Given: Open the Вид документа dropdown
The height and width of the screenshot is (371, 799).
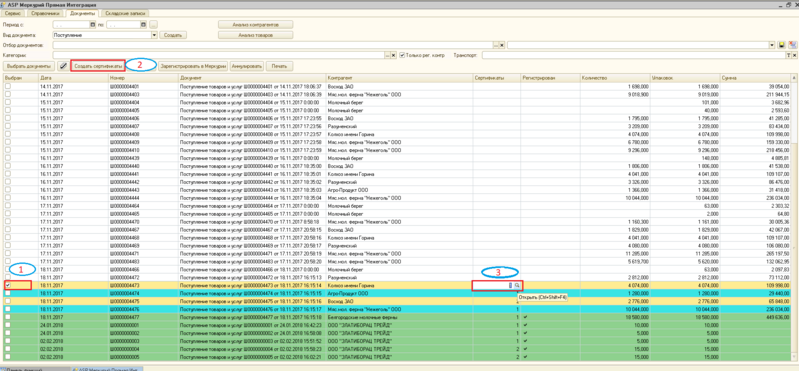Looking at the screenshot, I should pos(154,35).
